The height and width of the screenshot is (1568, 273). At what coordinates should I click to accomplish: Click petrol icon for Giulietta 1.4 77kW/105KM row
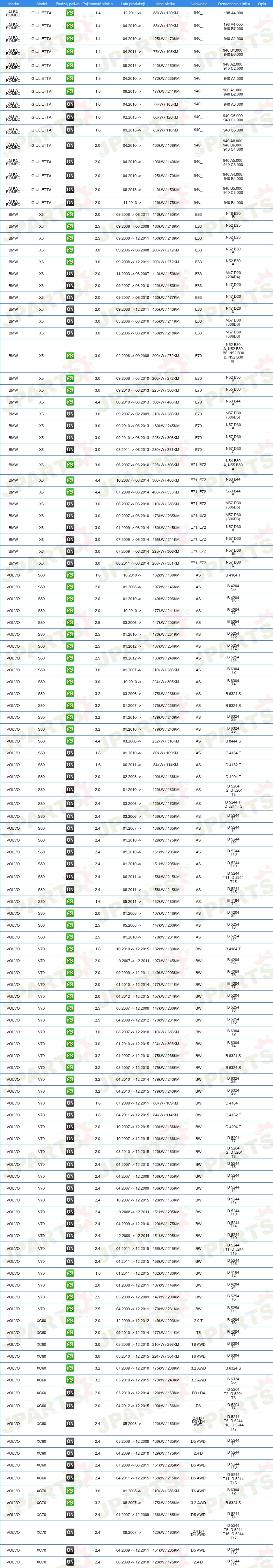click(70, 52)
